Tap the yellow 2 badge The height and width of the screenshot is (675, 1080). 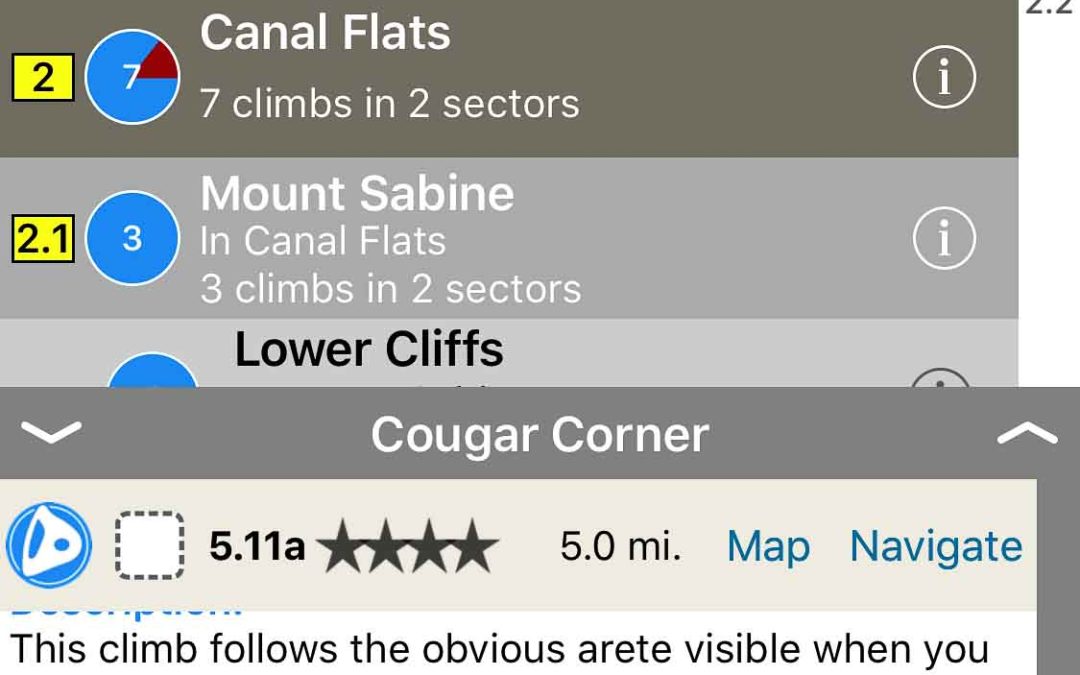click(43, 77)
